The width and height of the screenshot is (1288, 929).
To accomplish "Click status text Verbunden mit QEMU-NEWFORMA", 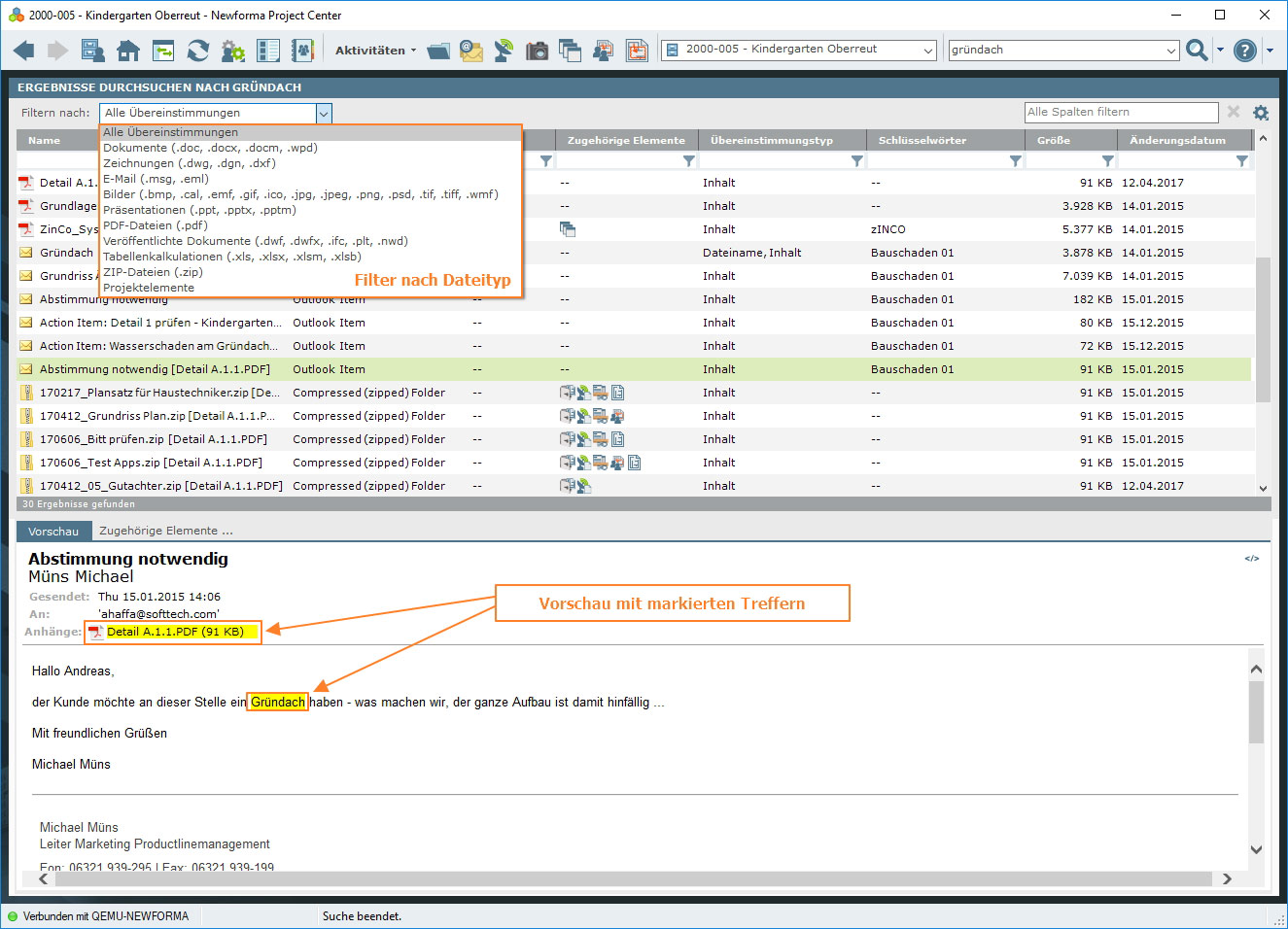I will [x=105, y=916].
